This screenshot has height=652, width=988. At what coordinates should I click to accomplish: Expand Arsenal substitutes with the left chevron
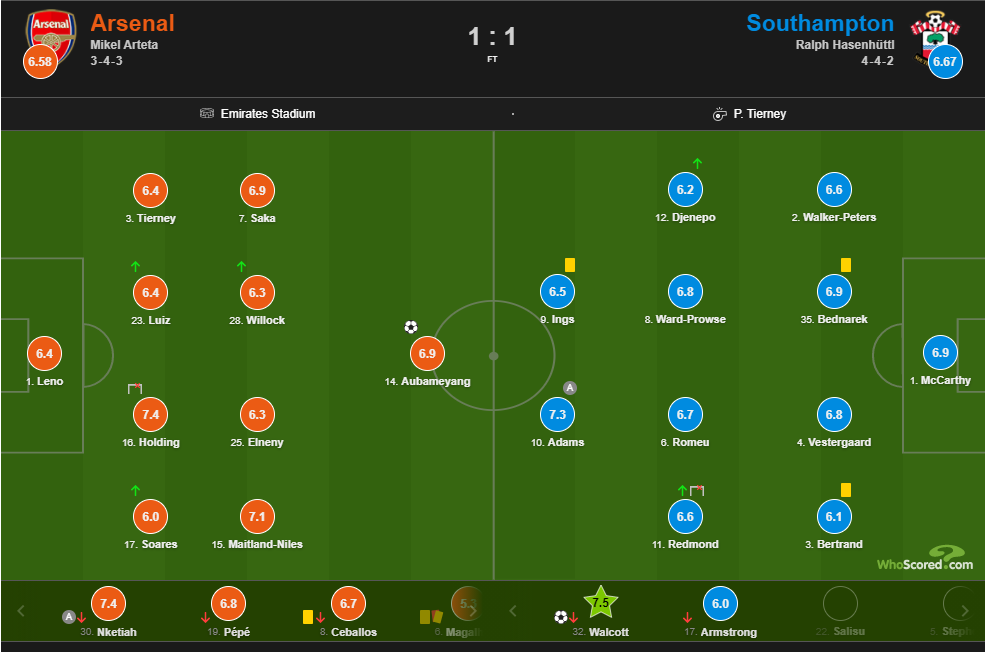coord(21,610)
